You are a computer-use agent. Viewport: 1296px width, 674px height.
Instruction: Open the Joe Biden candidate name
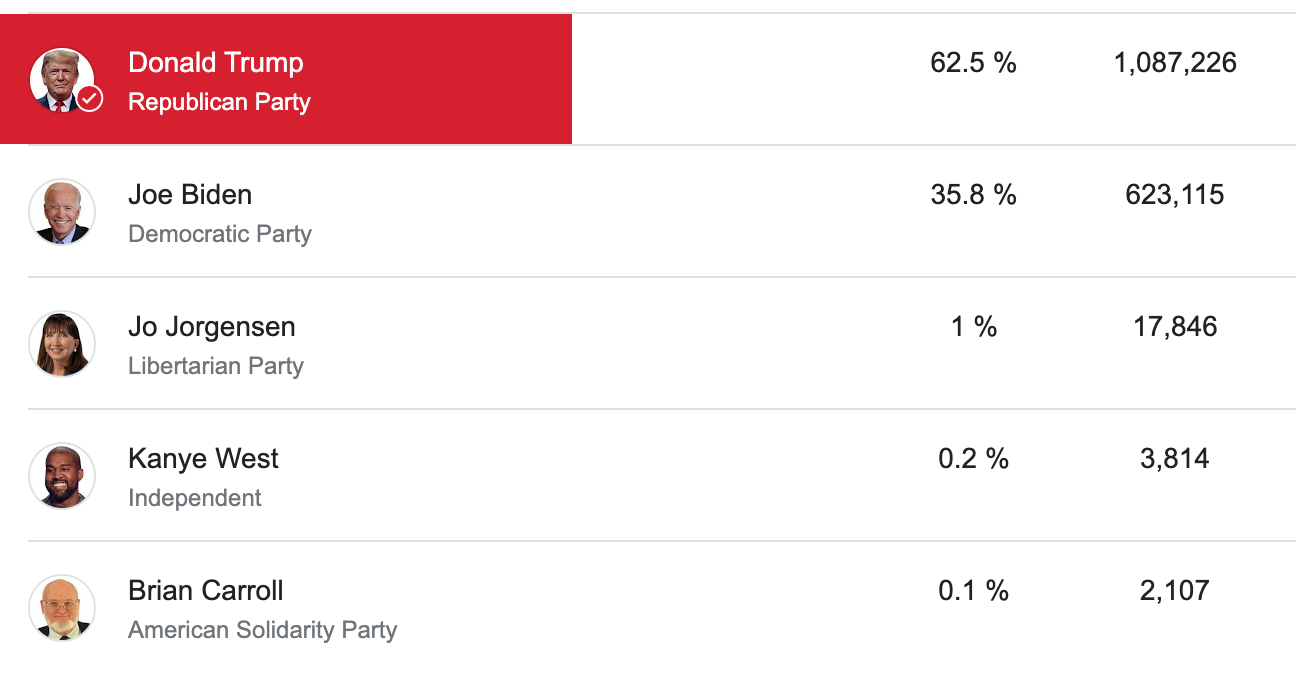pyautogui.click(x=190, y=195)
